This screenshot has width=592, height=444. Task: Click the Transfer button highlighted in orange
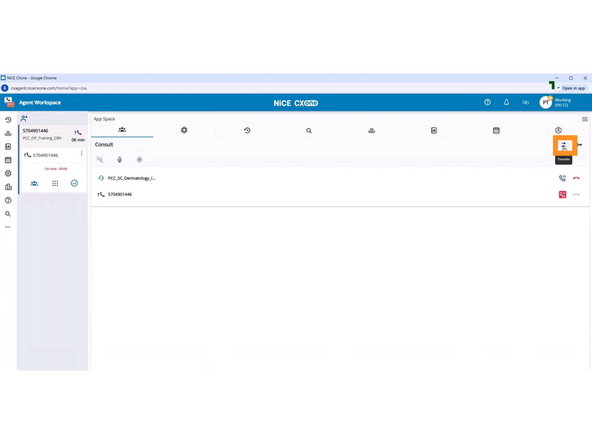[564, 146]
